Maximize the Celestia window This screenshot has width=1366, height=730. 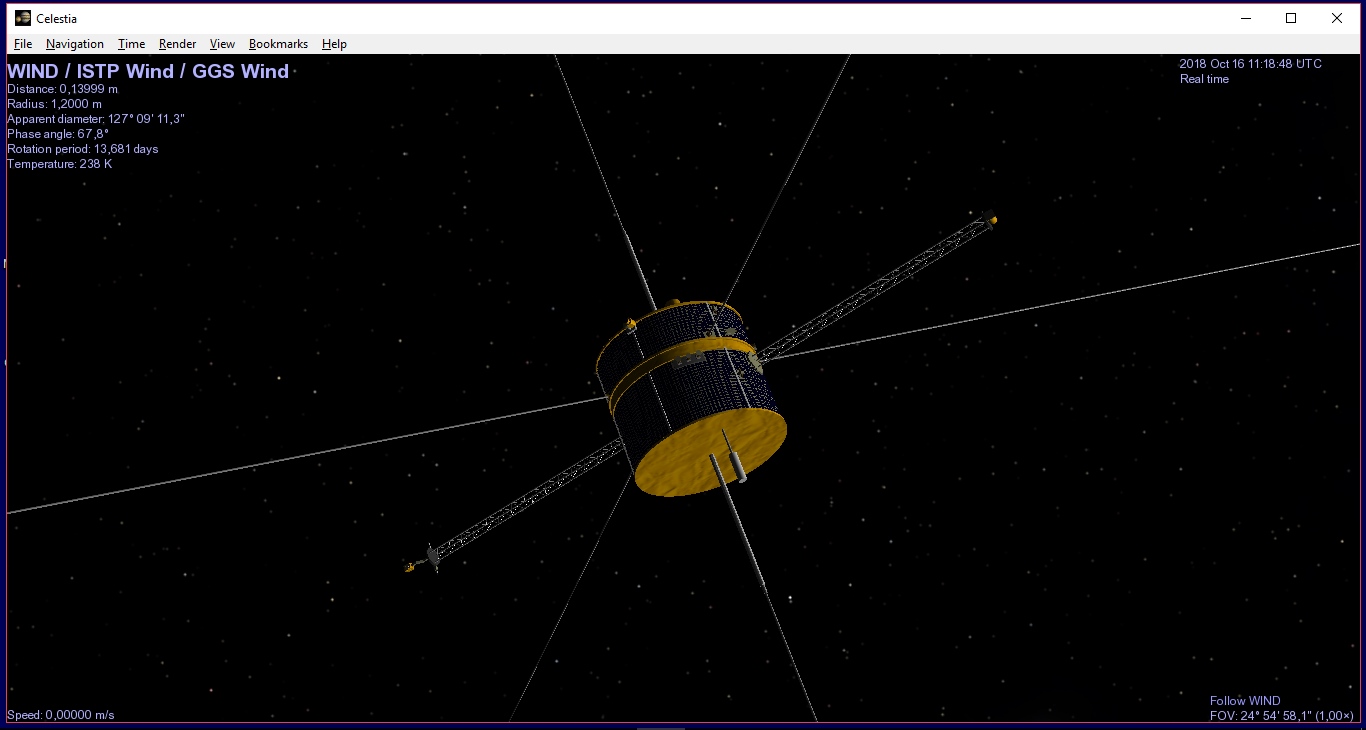pyautogui.click(x=1291, y=18)
